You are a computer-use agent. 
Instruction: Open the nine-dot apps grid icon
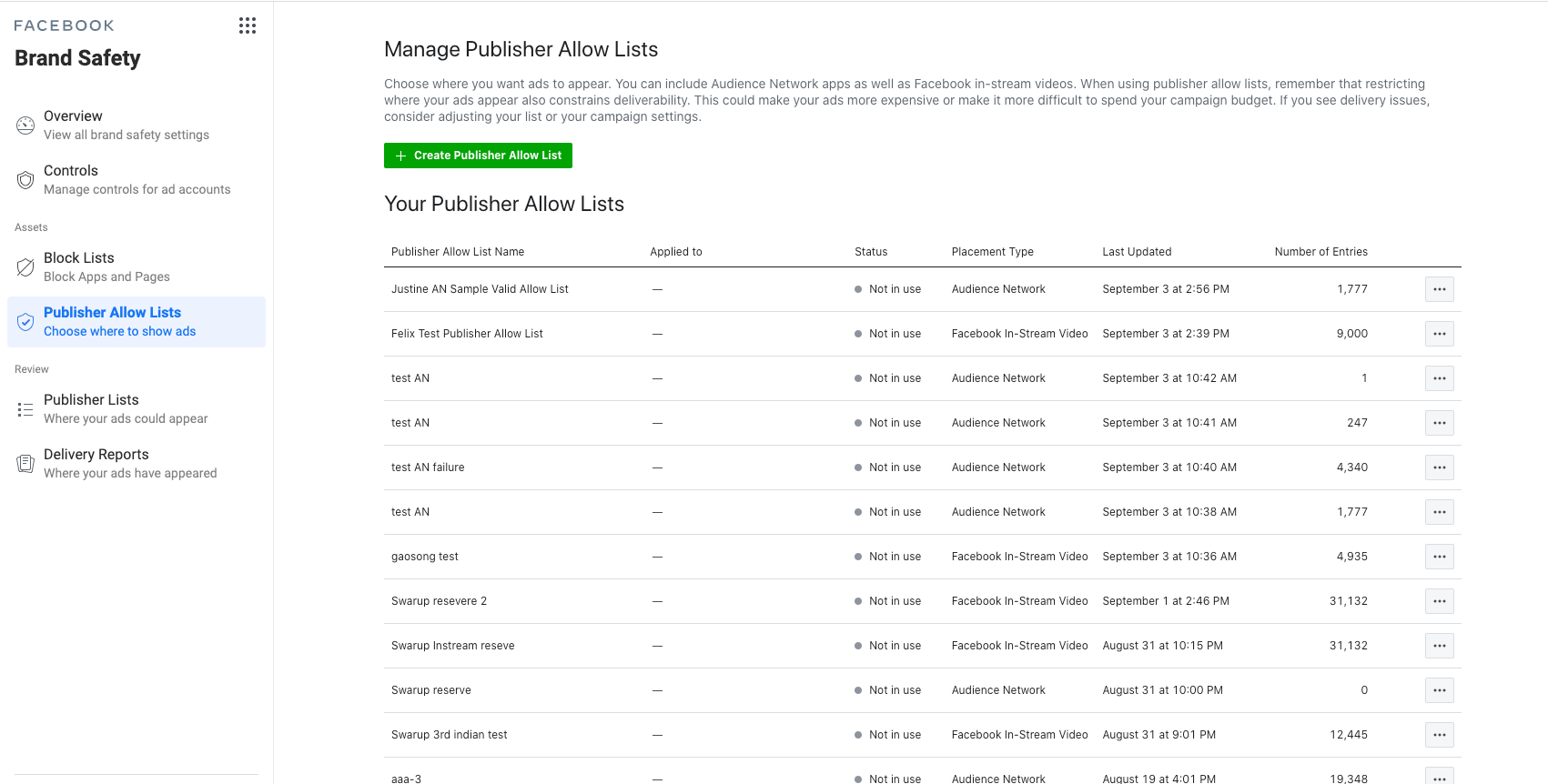[248, 25]
